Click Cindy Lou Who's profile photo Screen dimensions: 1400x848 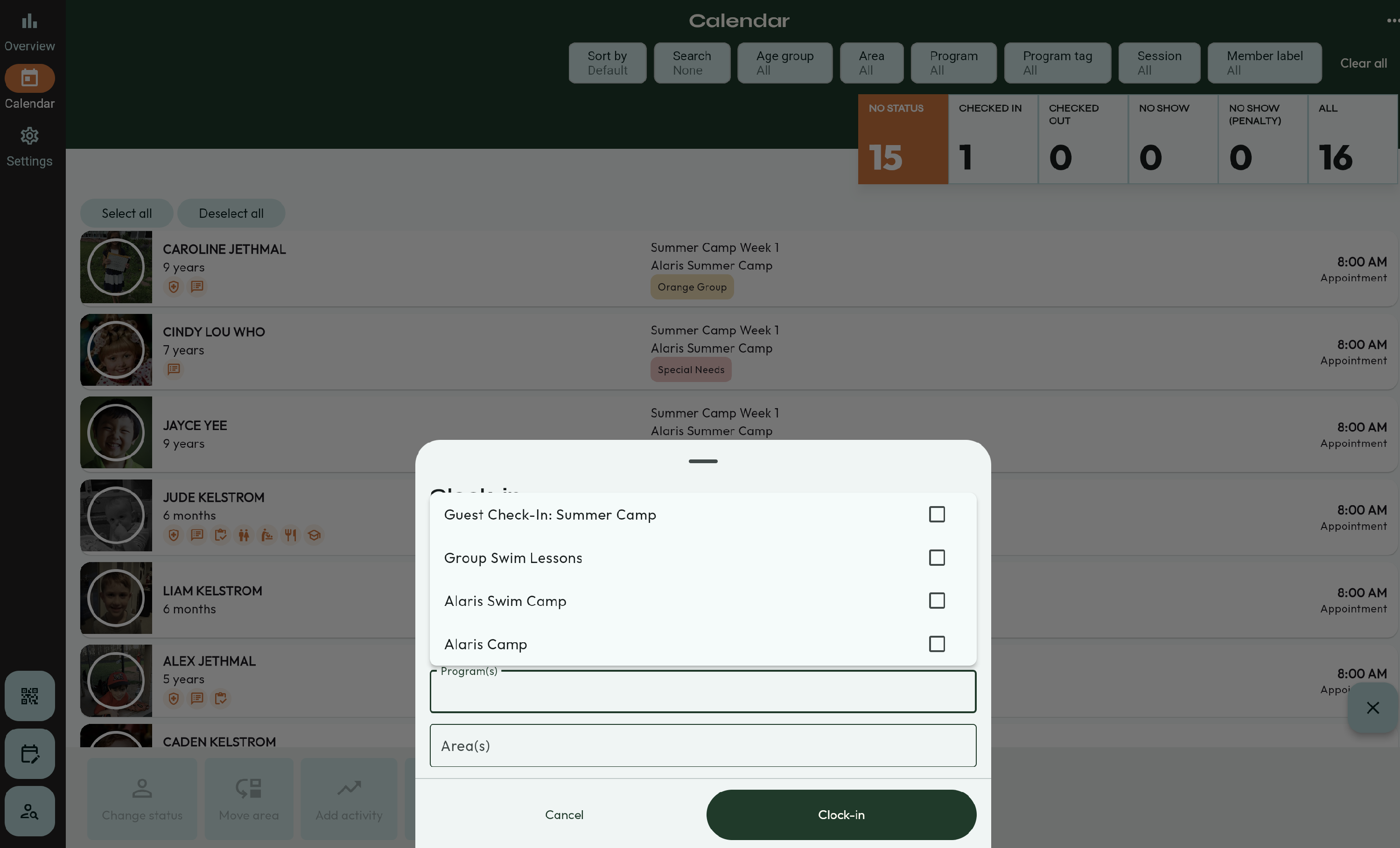pos(116,350)
